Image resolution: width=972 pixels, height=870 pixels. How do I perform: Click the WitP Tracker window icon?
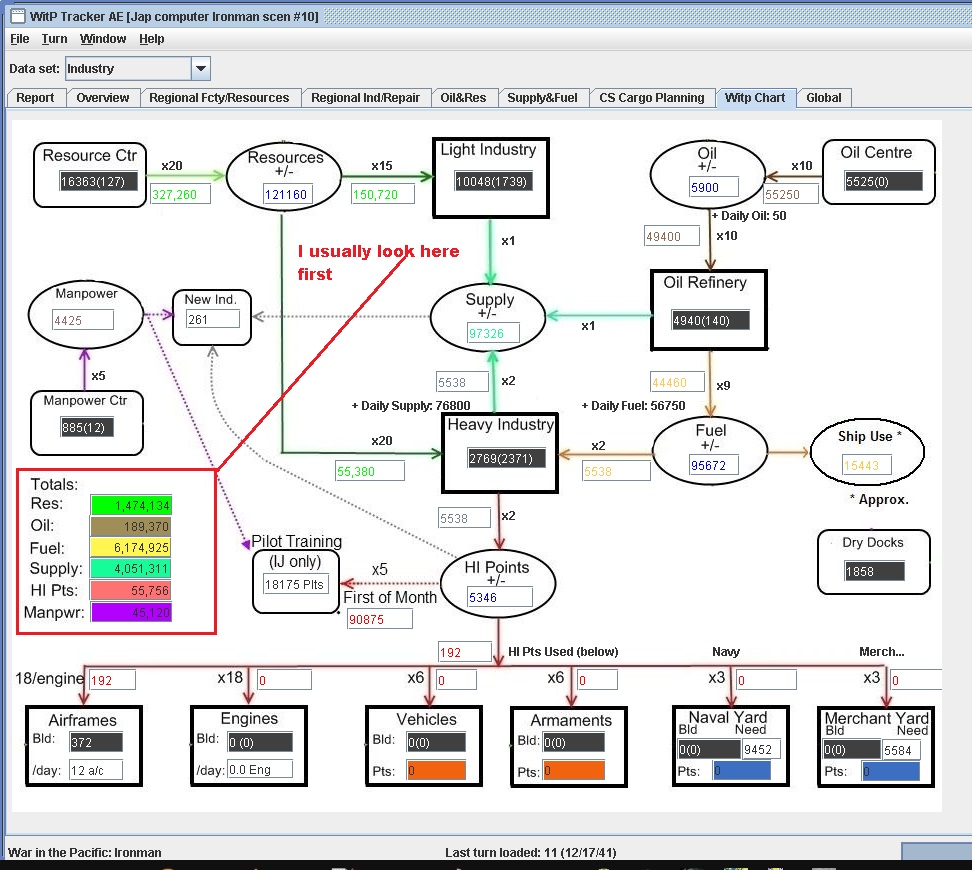[17, 16]
